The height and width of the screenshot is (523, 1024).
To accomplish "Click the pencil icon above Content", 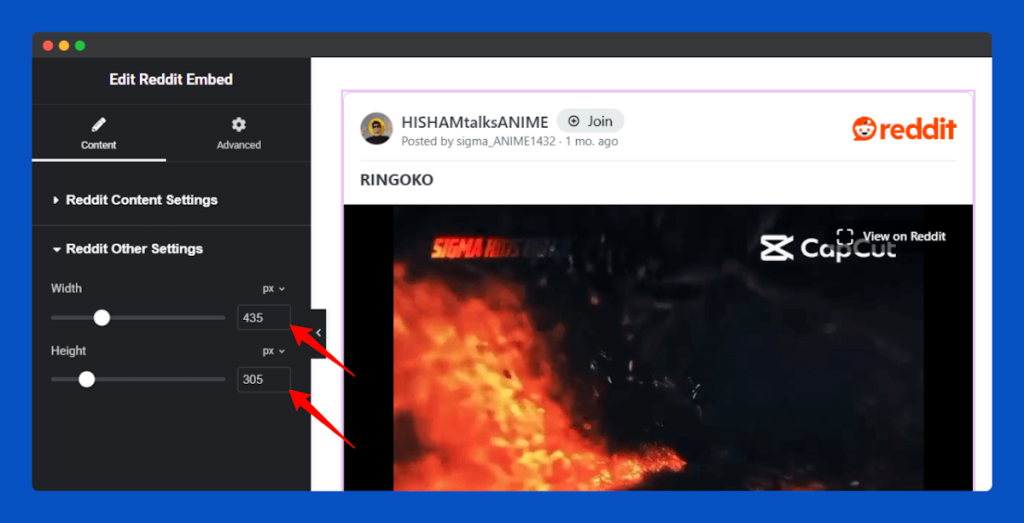I will point(99,124).
